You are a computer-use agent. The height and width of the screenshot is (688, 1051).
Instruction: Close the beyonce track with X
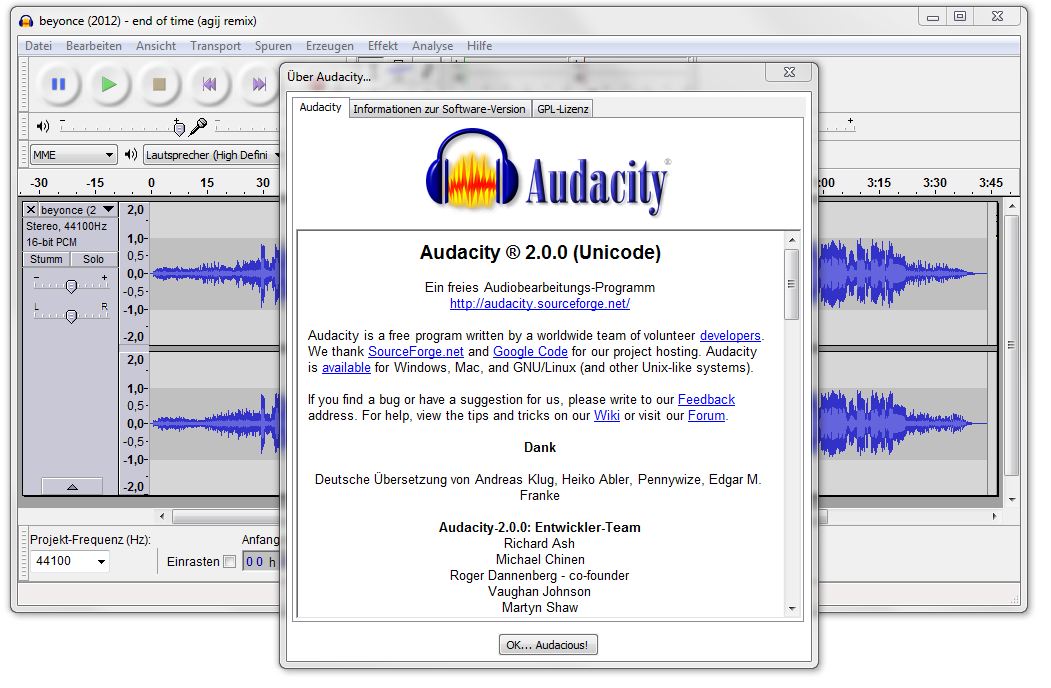click(x=31, y=210)
